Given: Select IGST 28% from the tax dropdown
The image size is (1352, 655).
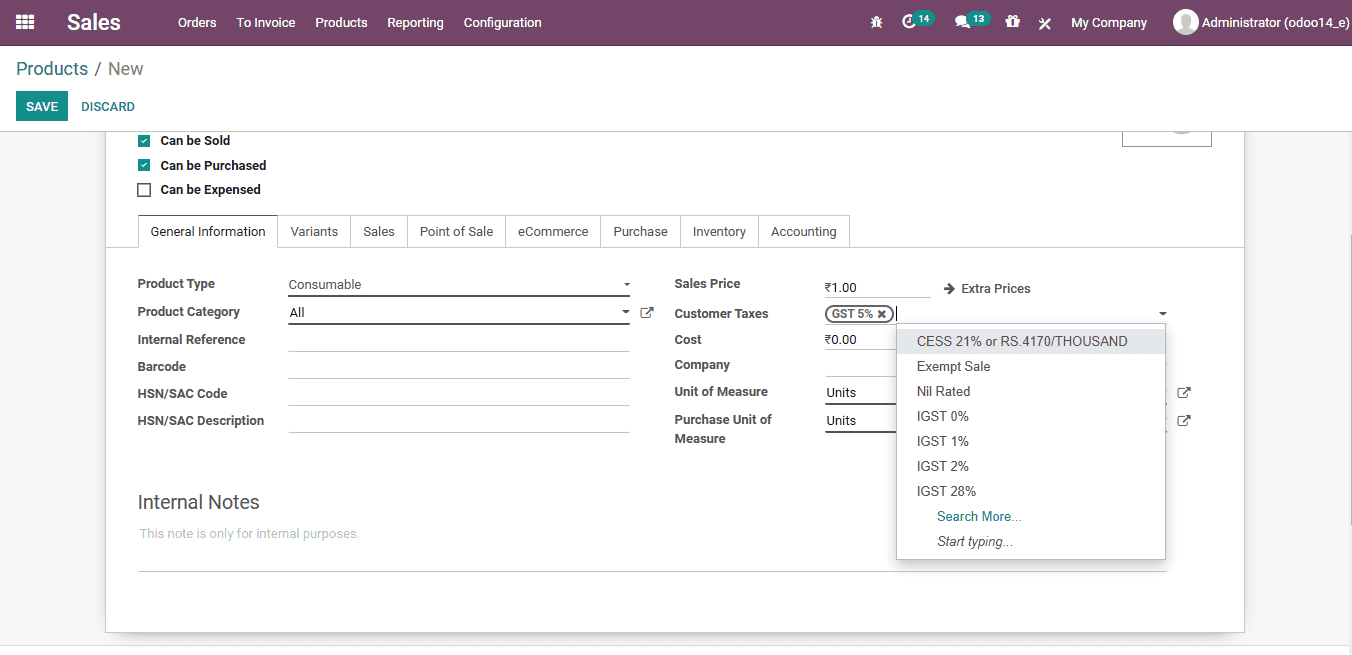Looking at the screenshot, I should (x=946, y=491).
